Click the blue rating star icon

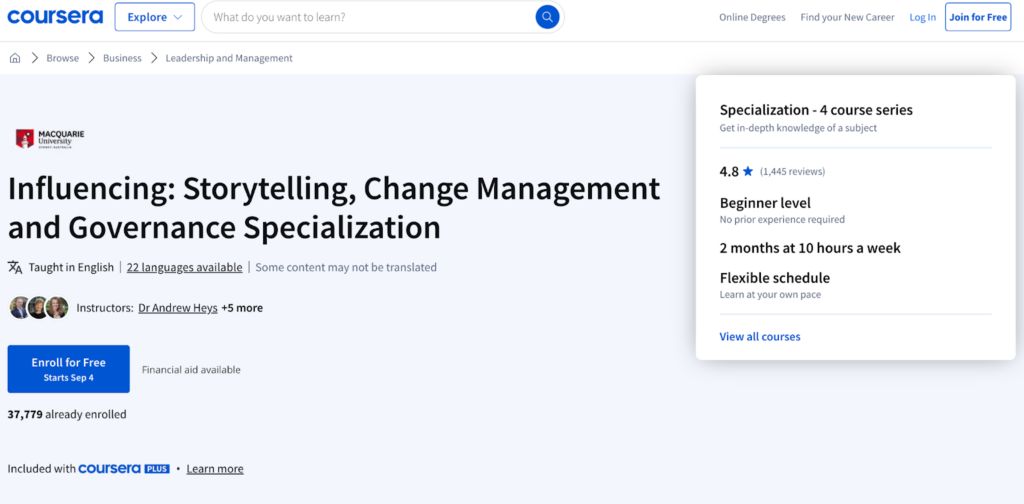748,172
